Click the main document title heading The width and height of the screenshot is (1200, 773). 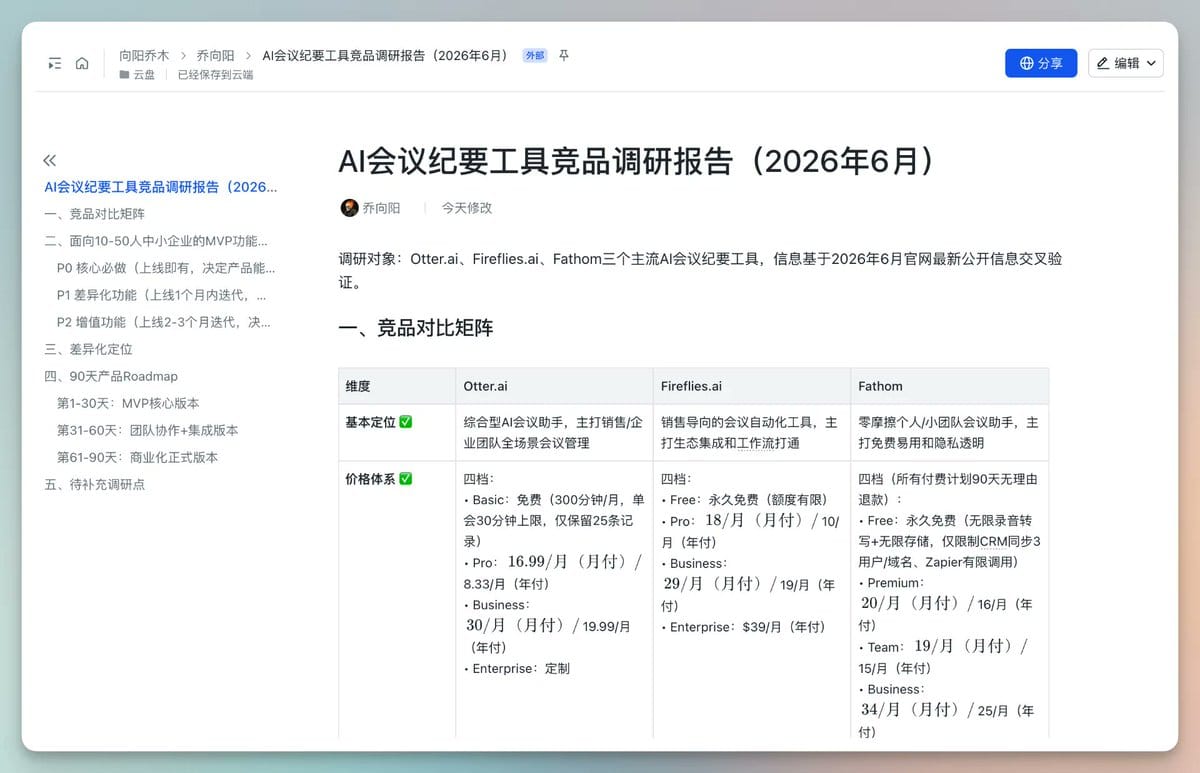point(640,161)
